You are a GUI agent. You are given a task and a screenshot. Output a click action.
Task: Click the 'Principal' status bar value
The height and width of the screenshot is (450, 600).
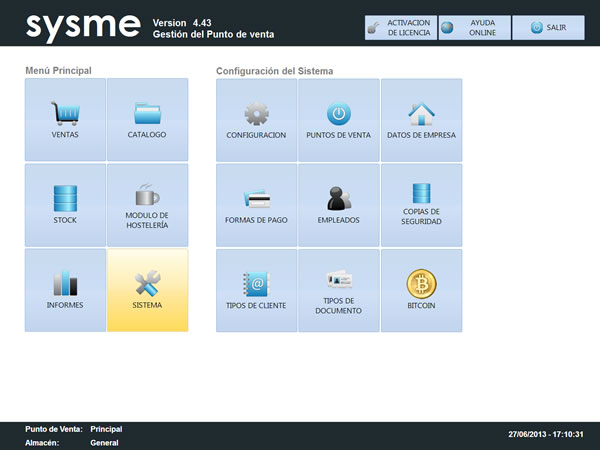tap(106, 429)
